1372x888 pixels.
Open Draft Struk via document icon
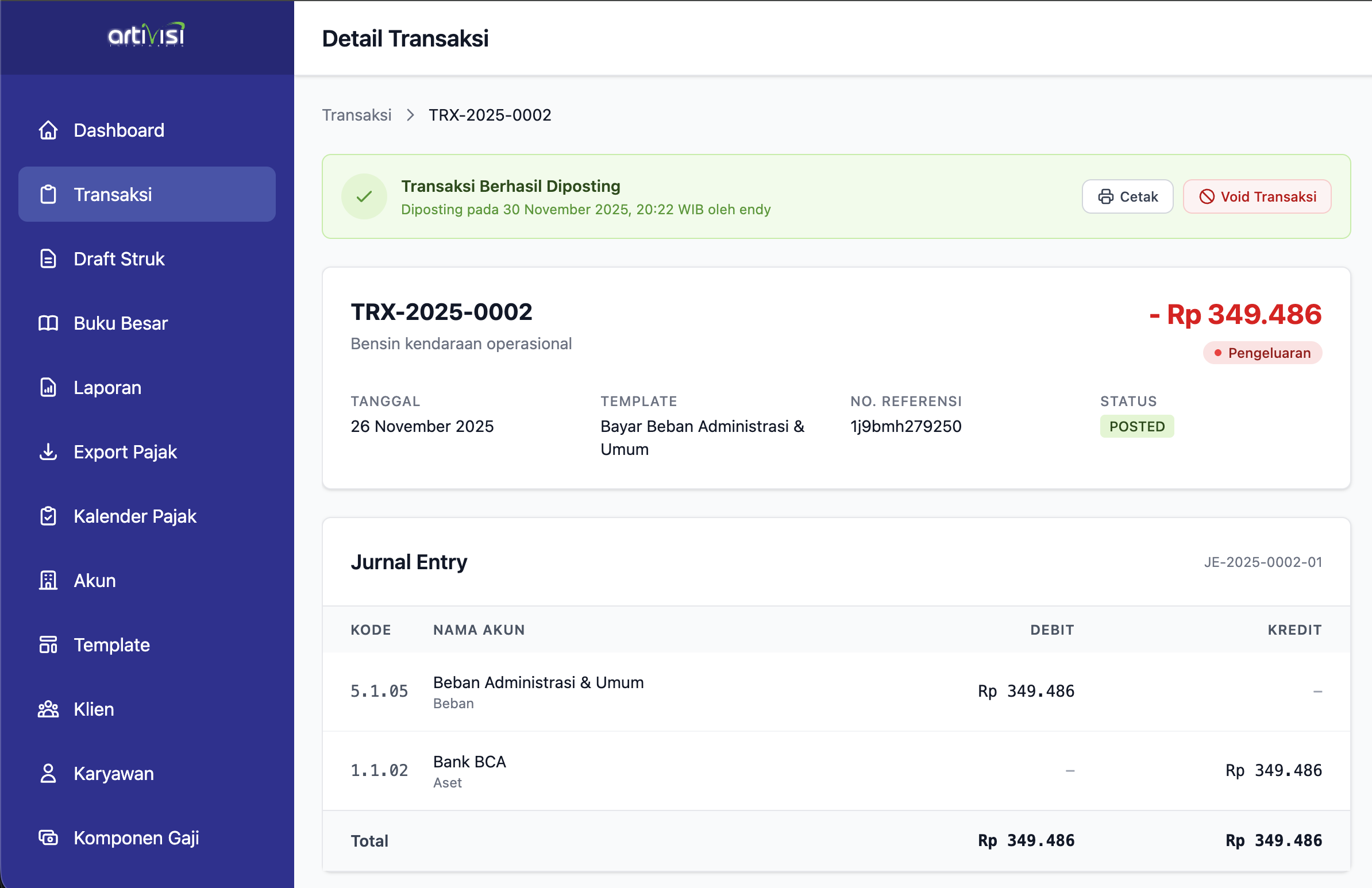tap(48, 258)
